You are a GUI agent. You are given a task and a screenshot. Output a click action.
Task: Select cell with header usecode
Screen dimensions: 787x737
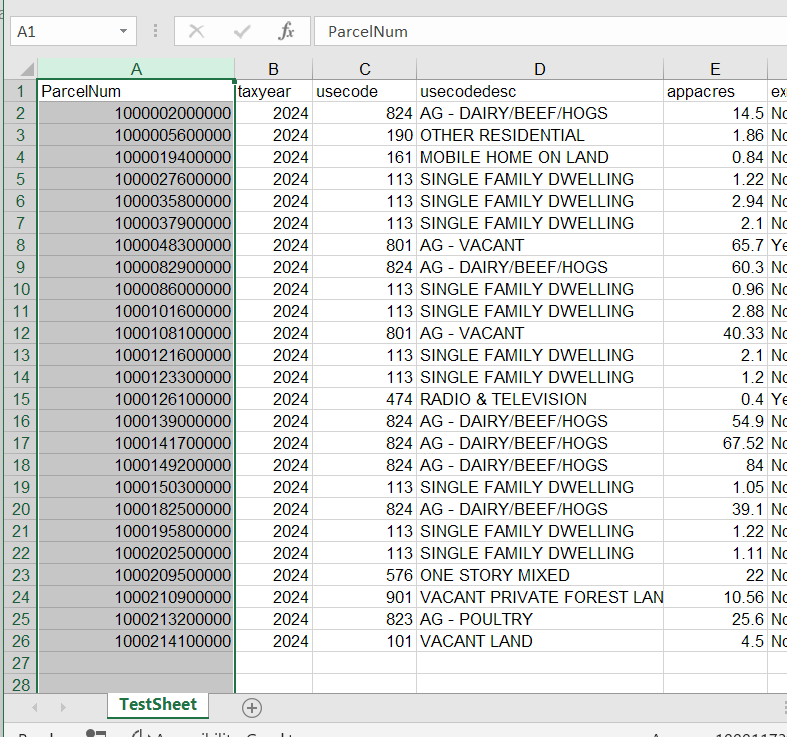tap(364, 91)
